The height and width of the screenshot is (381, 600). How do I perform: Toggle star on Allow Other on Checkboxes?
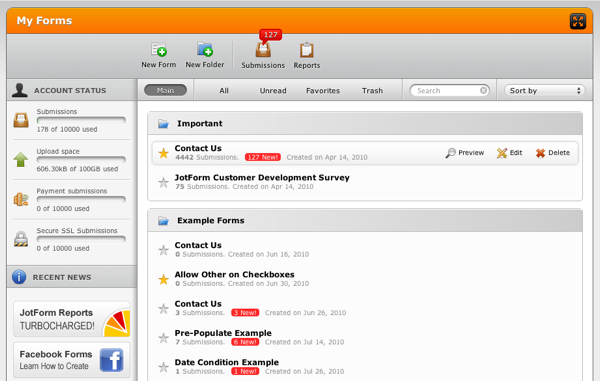[x=163, y=279]
